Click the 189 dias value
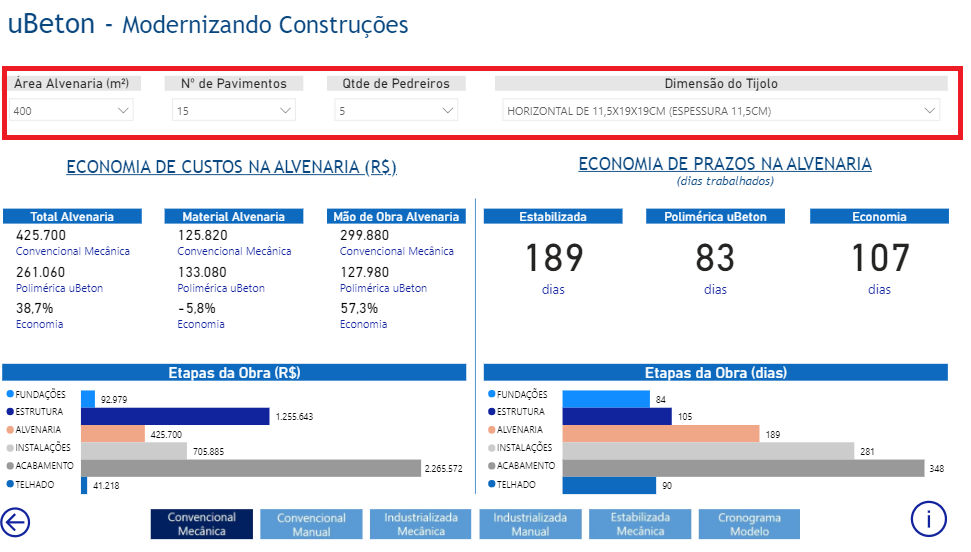Image resolution: width=971 pixels, height=552 pixels. (554, 258)
